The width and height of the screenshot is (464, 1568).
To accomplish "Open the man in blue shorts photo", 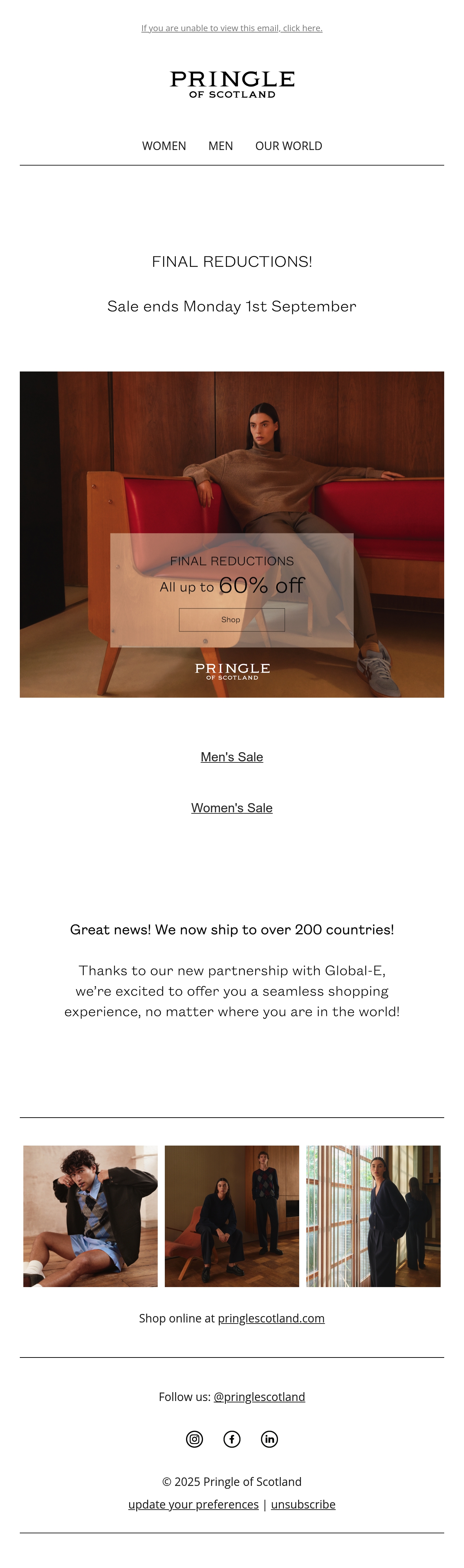I will 91,1216.
